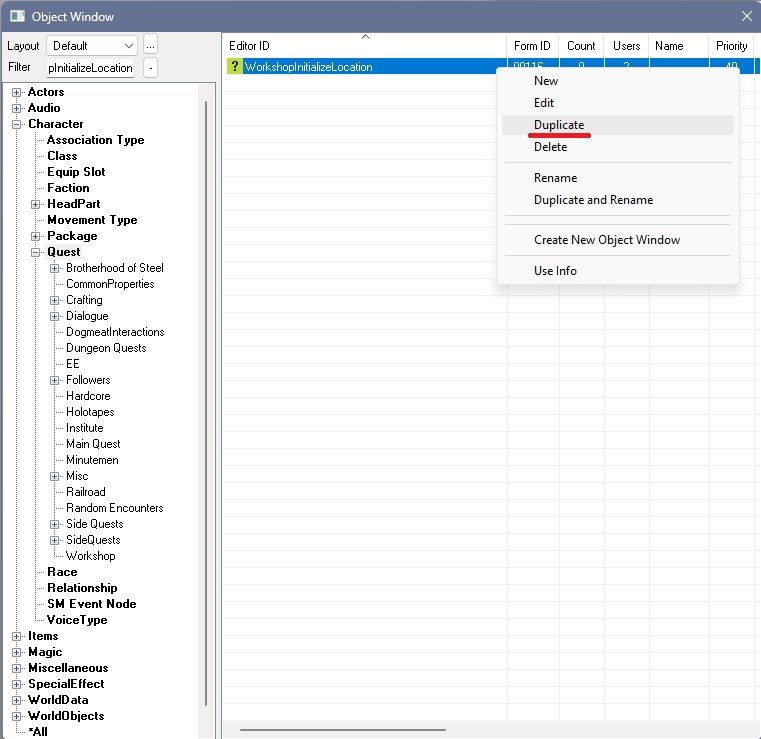Choose Duplicate in the context menu
This screenshot has height=739, width=761.
[x=617, y=125]
